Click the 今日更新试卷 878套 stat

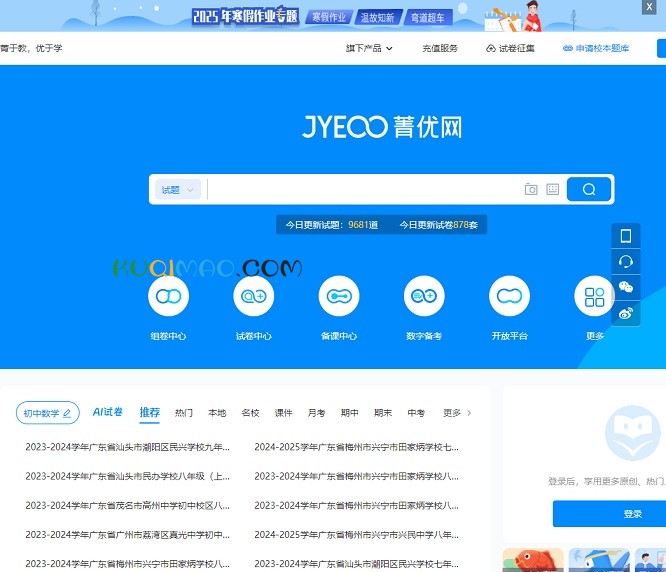click(x=438, y=225)
